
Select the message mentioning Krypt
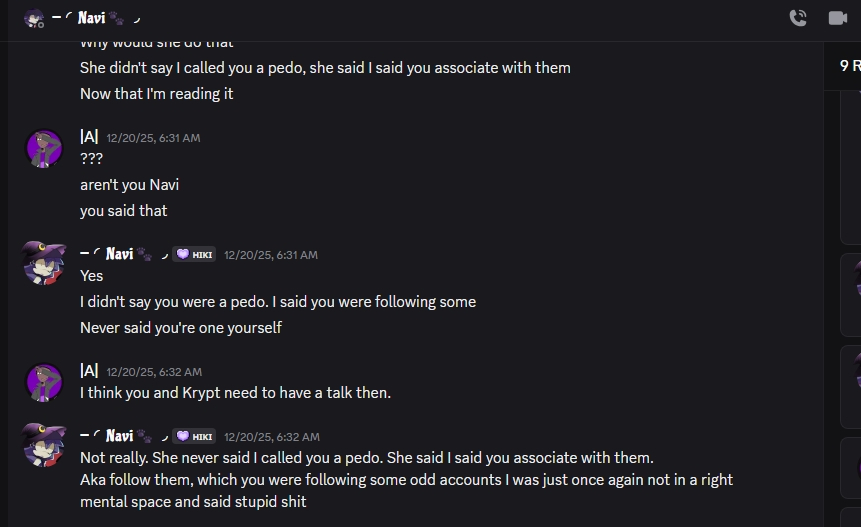coord(235,393)
